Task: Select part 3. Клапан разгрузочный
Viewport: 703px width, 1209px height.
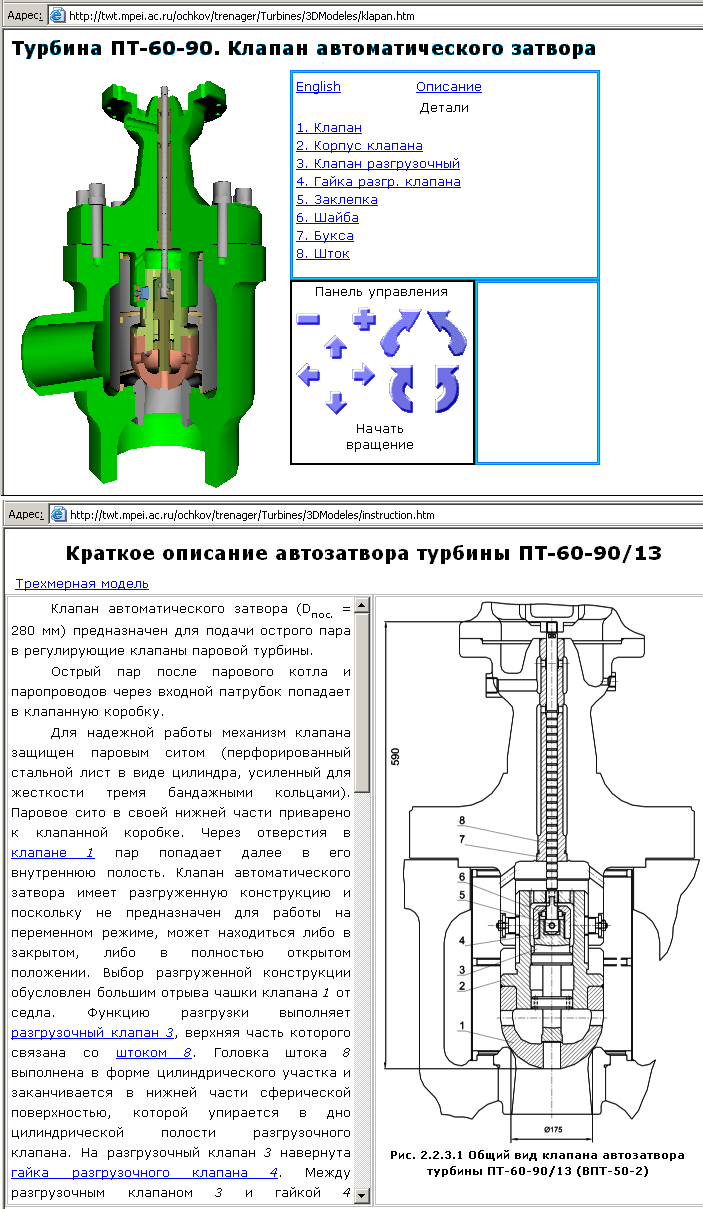Action: pos(378,164)
